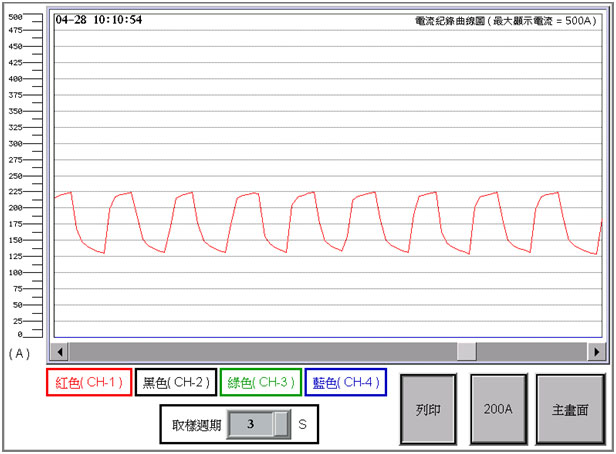Click the 500 label on the Y axis
This screenshot has width=616, height=454.
click(x=15, y=17)
